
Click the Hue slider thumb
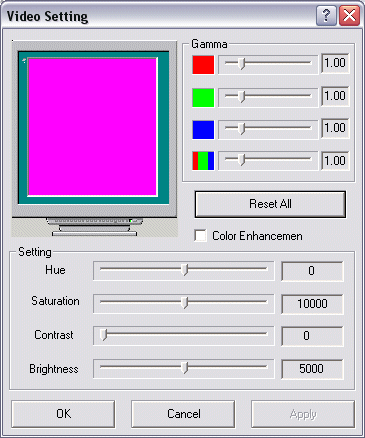[x=185, y=269]
